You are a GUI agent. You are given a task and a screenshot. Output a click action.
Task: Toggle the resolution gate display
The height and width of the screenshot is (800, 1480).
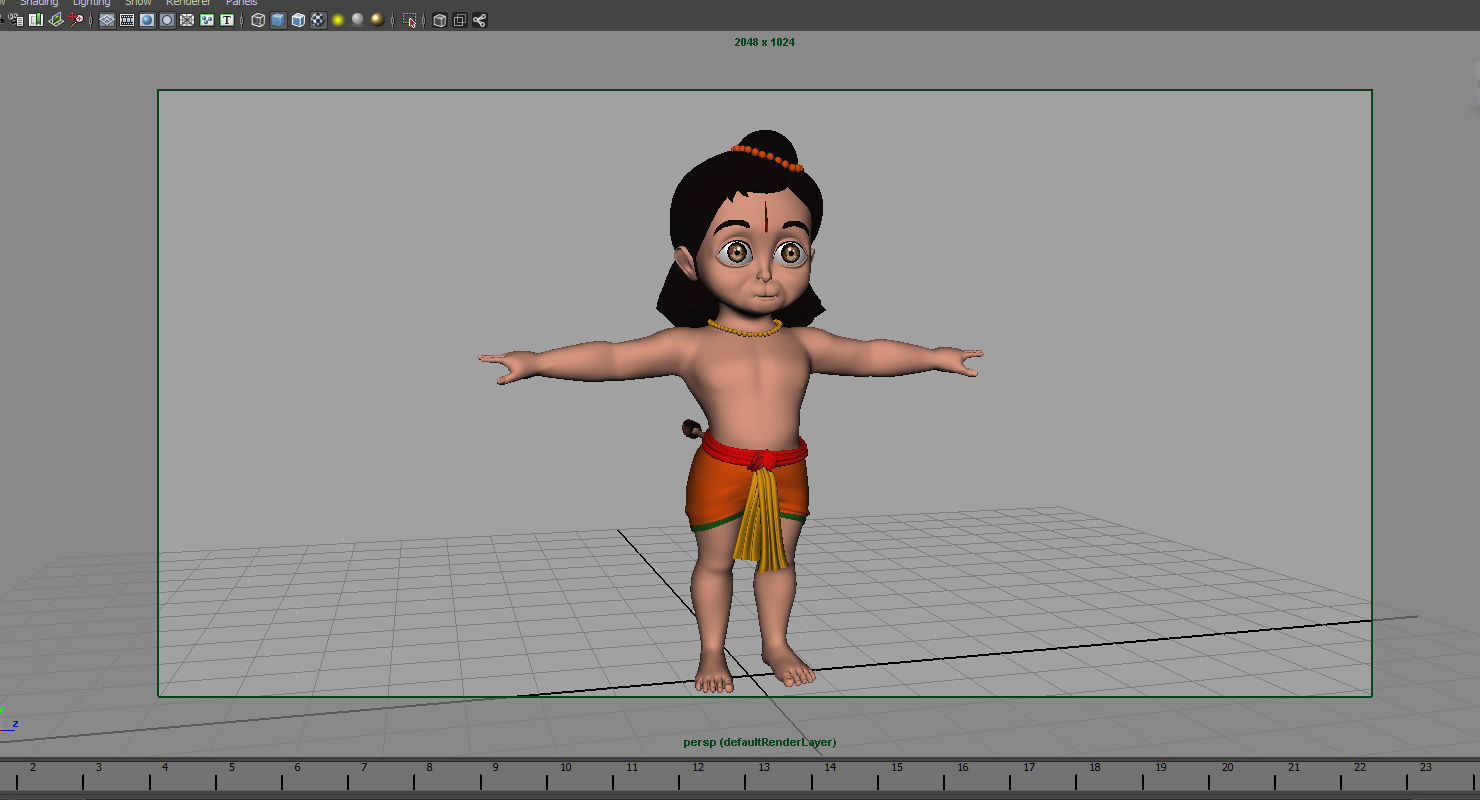[147, 20]
